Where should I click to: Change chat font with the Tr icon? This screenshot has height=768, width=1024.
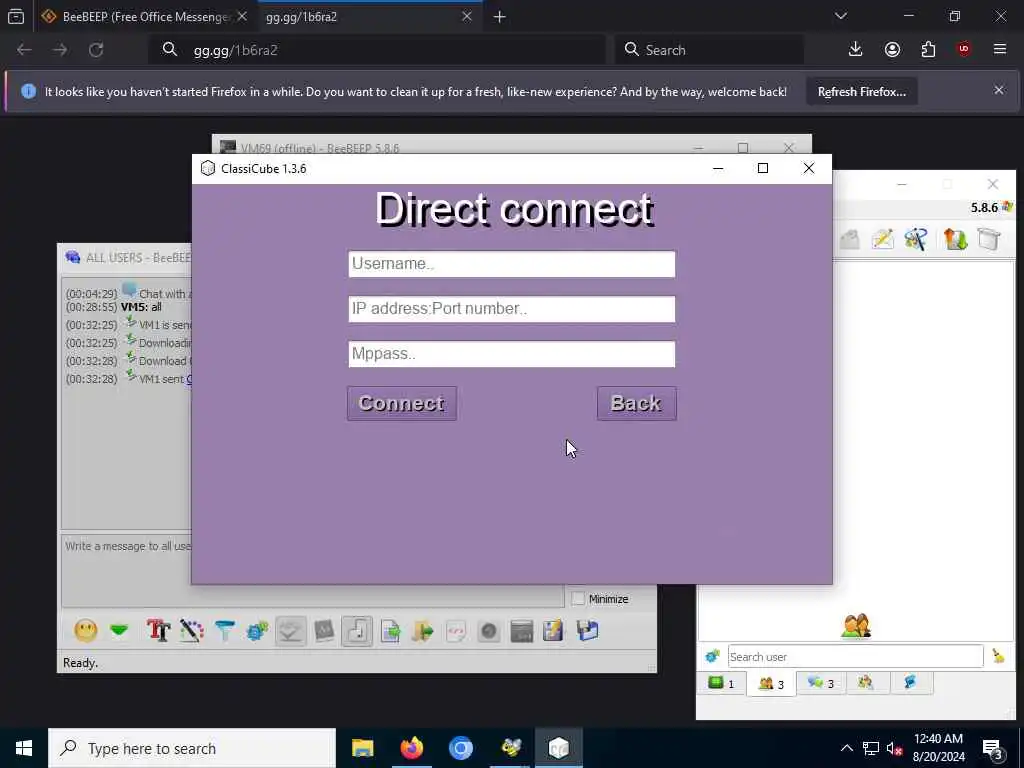click(x=158, y=631)
